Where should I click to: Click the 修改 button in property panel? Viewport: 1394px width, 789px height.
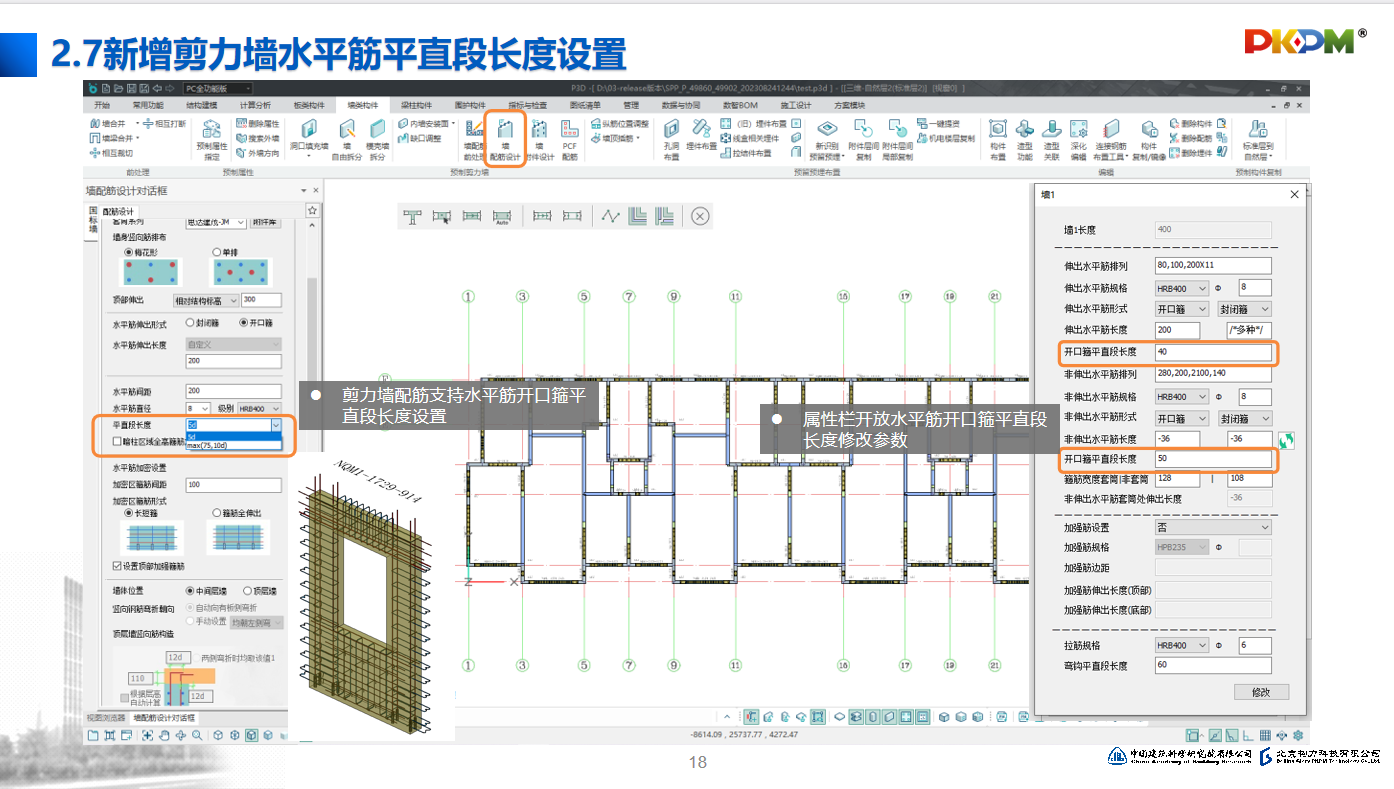pos(1260,692)
